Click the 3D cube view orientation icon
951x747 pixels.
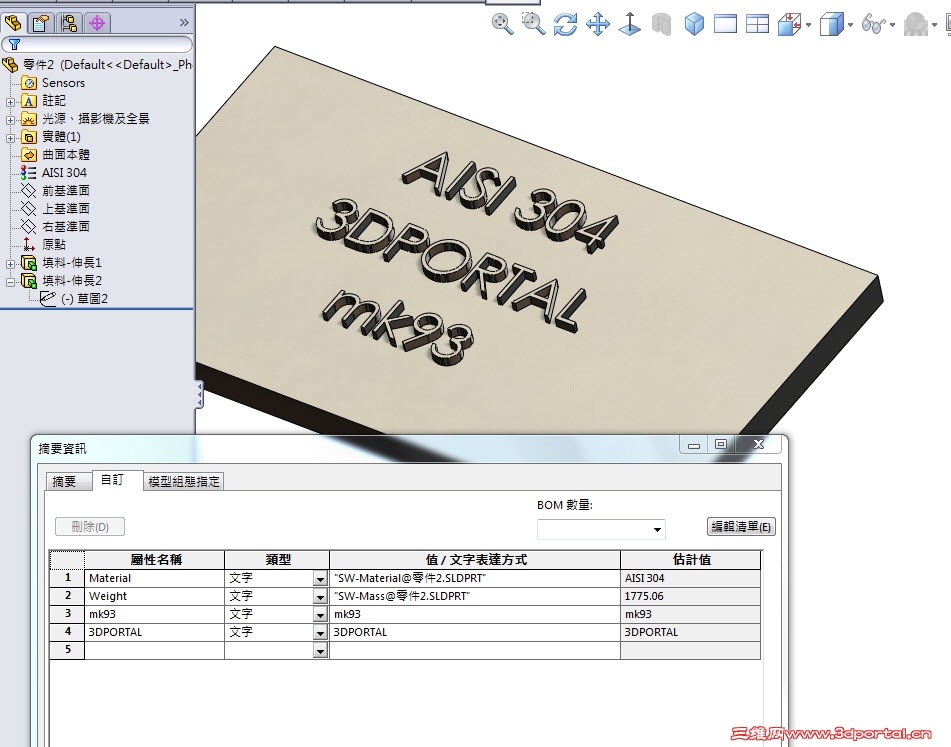694,24
